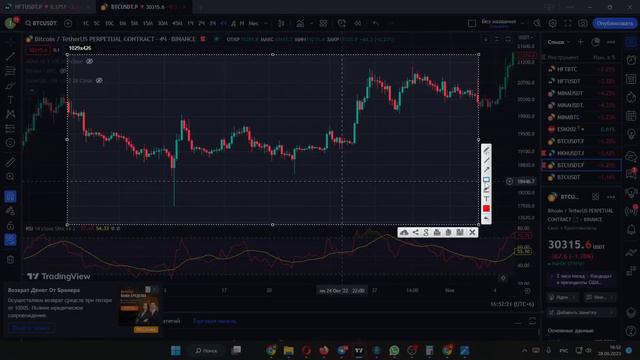Pick the red color in Lightshot toolbar
Viewport: 640px width, 360px height.
point(486,209)
